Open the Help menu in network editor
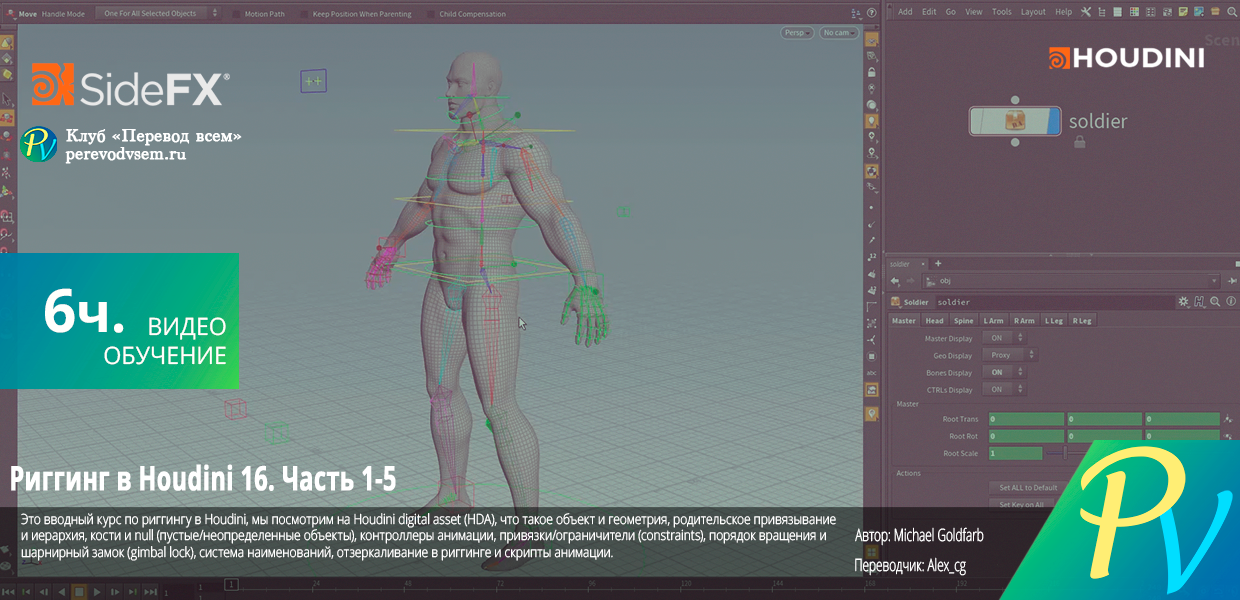This screenshot has height=600, width=1240. coord(1063,12)
